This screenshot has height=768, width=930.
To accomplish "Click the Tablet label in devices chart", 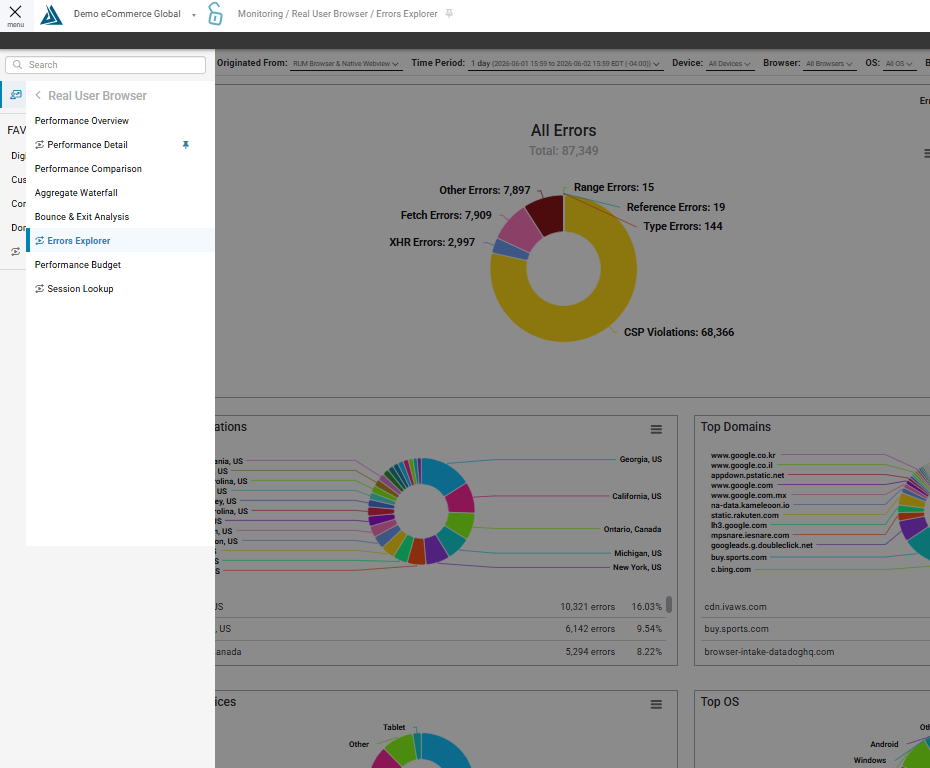I will click(394, 727).
